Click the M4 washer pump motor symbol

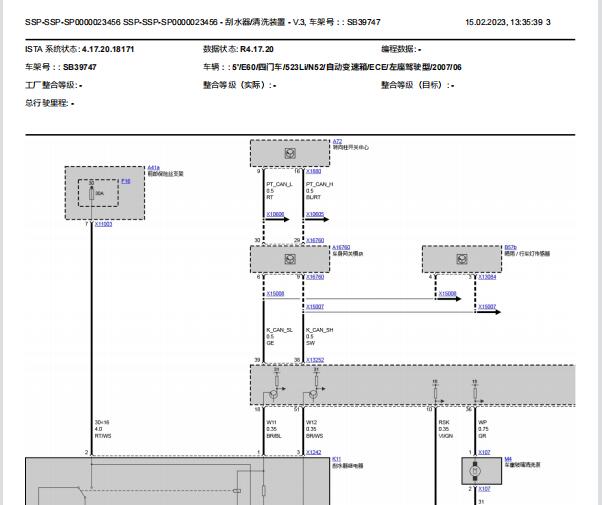475,471
